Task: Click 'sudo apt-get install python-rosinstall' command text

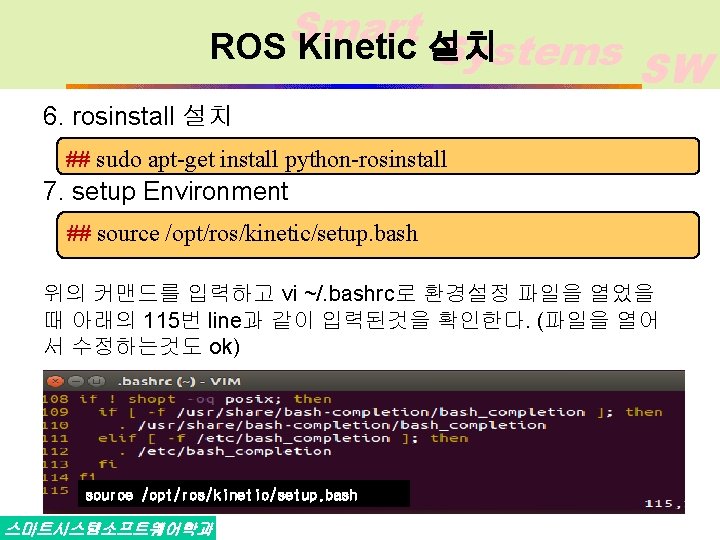Action: click(271, 160)
